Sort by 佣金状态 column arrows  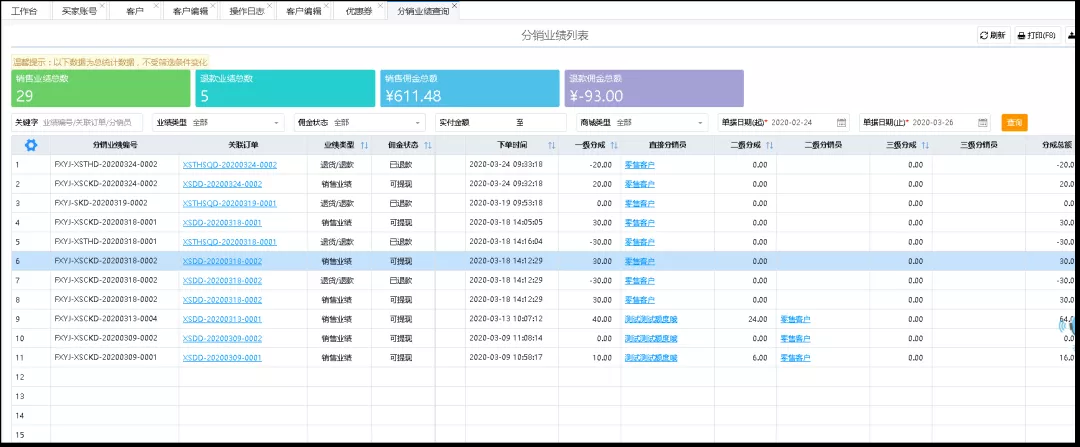point(428,145)
